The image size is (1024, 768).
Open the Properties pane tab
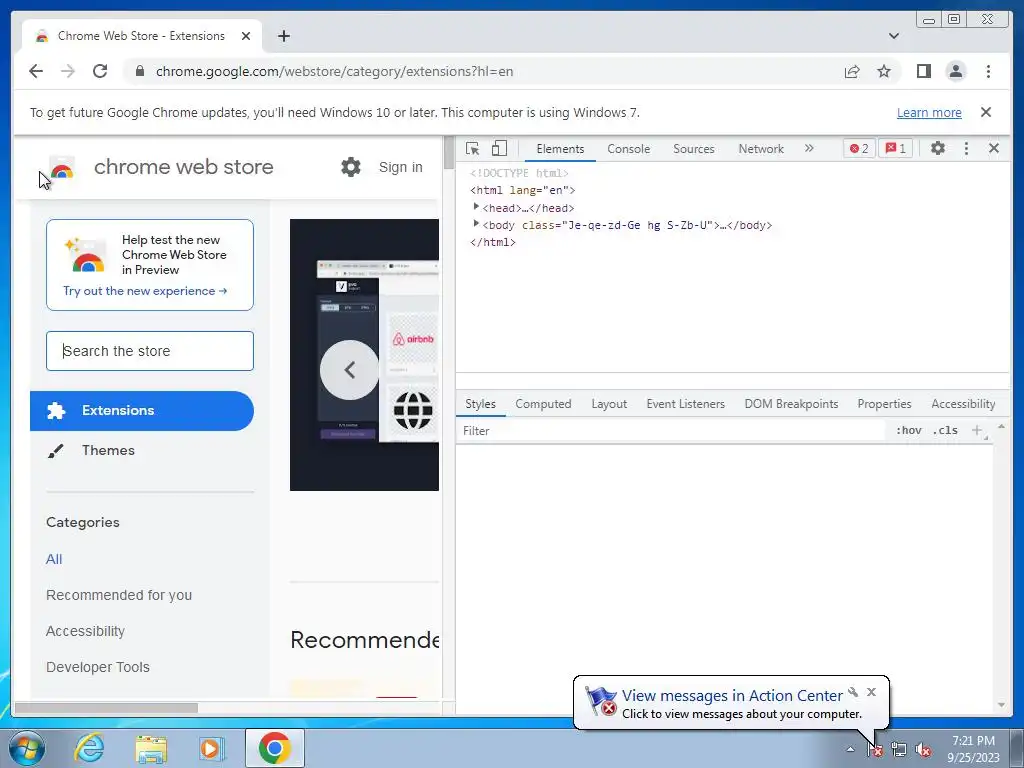(x=884, y=404)
